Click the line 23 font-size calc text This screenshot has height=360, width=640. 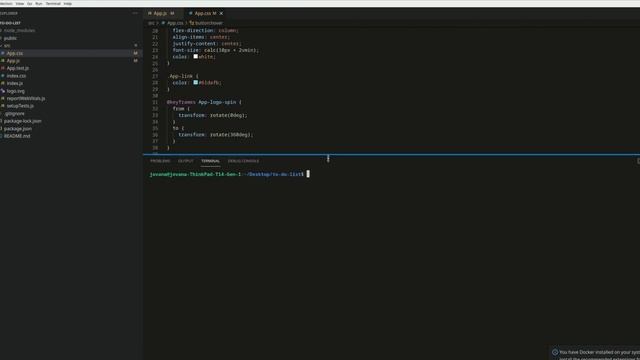coord(216,50)
